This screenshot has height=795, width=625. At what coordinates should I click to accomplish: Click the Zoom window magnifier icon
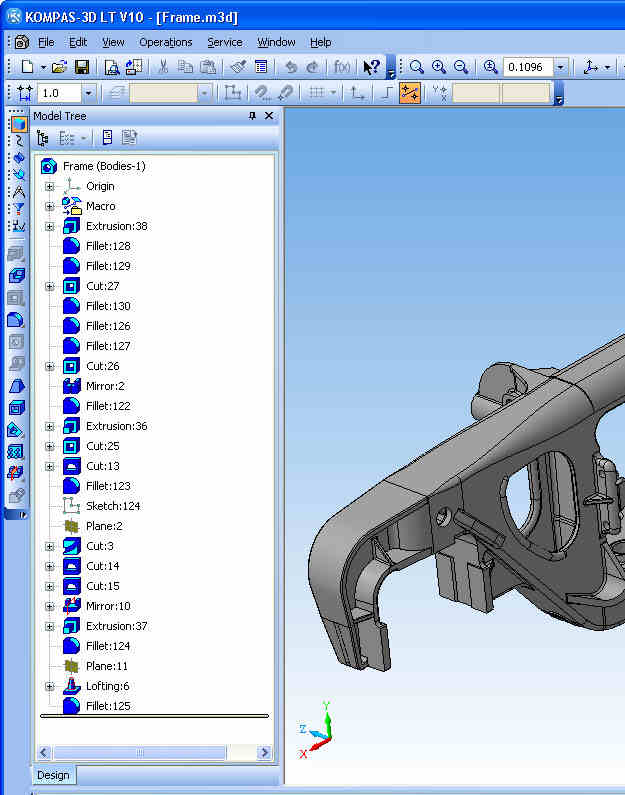pos(417,66)
